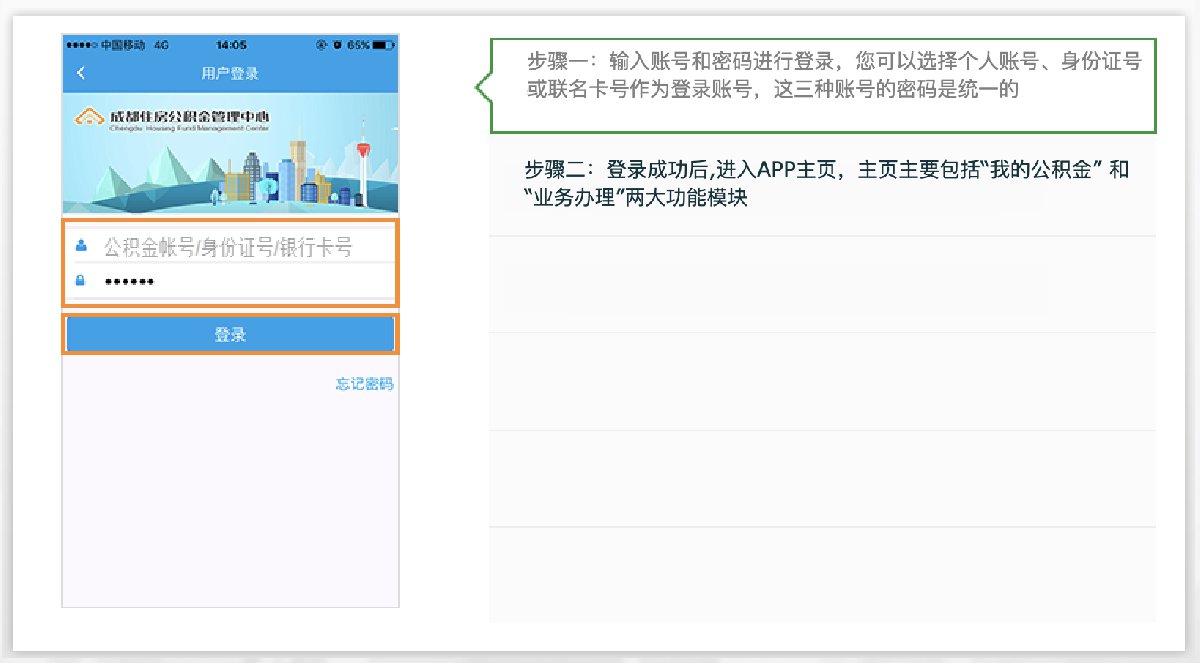Screen dimensions: 1200x663
Task: Tap the blue 登录 button
Action: click(230, 335)
